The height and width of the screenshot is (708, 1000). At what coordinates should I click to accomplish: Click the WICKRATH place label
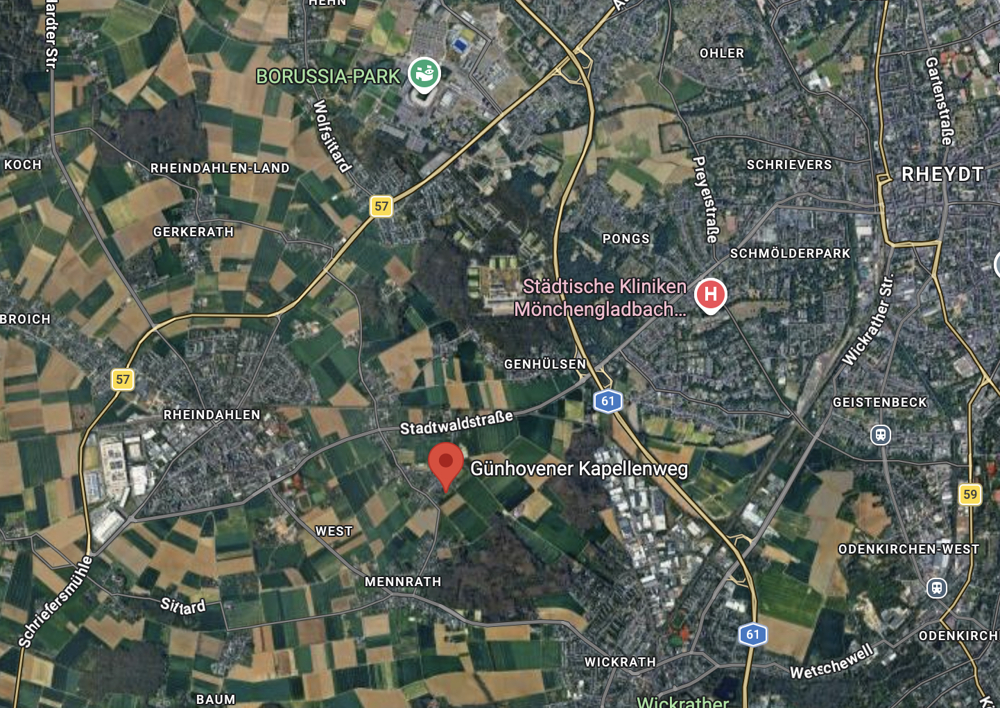(x=621, y=662)
